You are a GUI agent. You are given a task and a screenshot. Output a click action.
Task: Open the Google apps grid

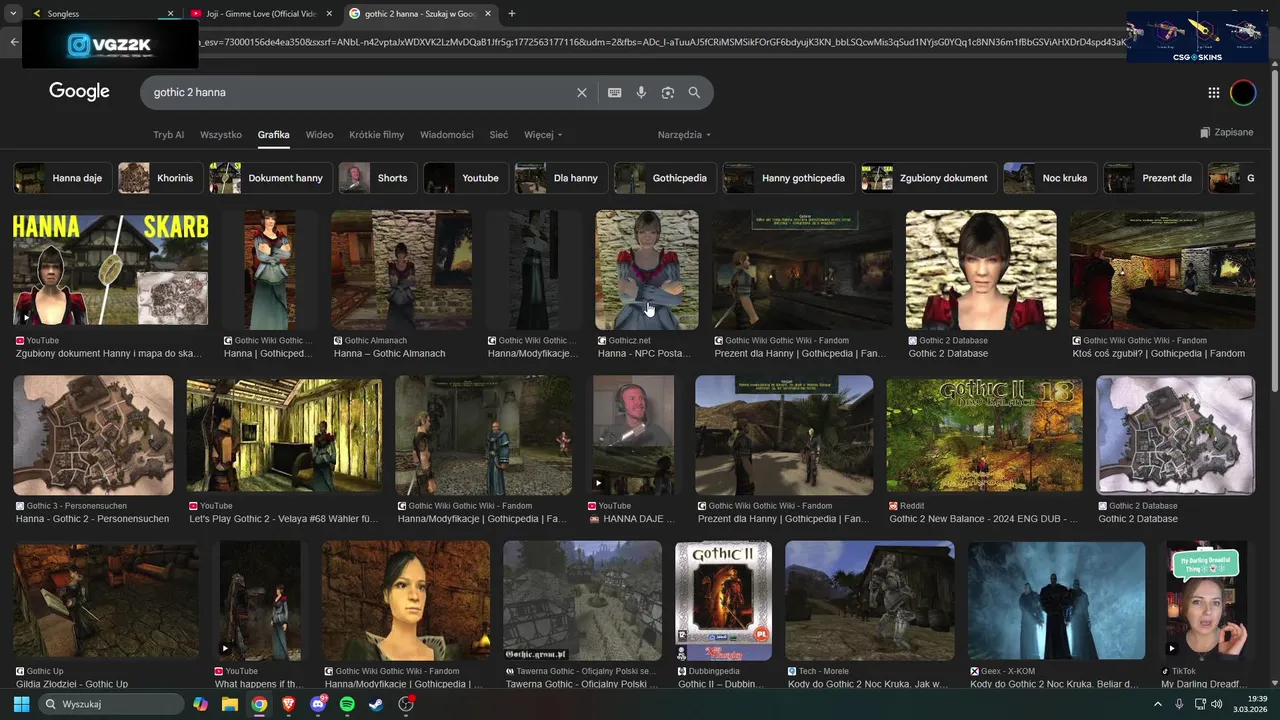pyautogui.click(x=1214, y=92)
